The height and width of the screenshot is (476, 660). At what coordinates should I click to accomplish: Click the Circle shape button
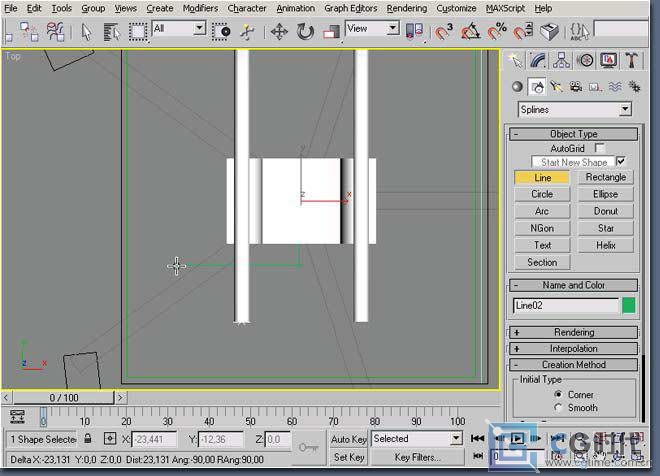[542, 194]
